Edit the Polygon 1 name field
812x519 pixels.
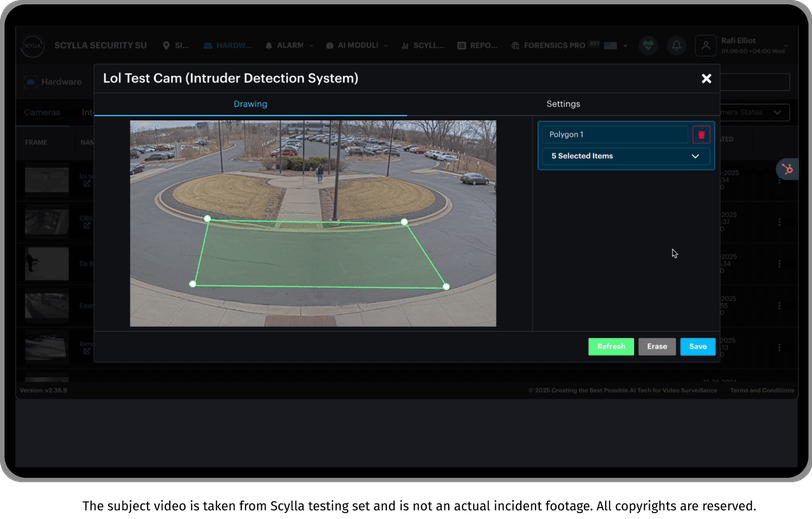coord(615,135)
